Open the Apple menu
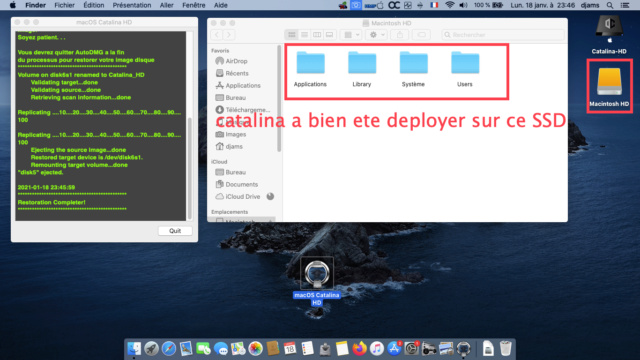Viewport: 640px width, 360px height. (x=13, y=5)
